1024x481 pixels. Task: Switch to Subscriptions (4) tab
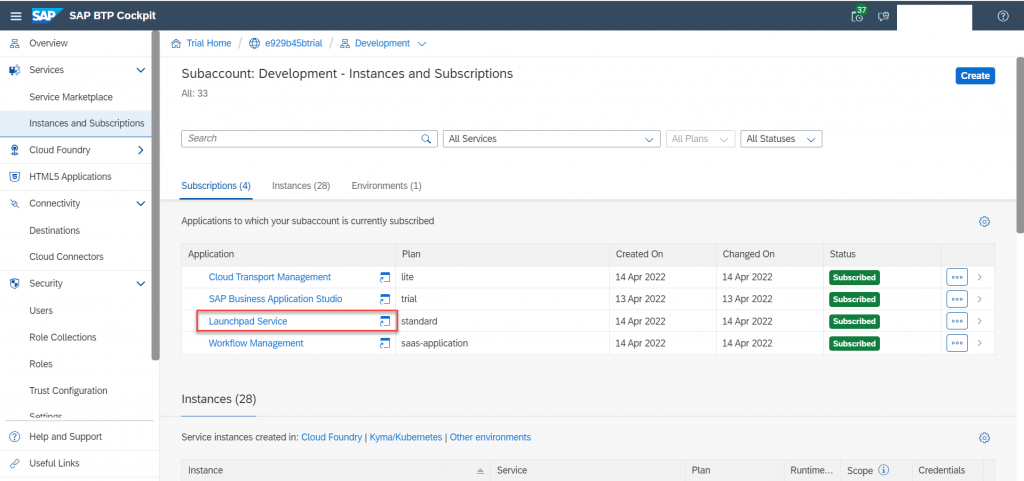(216, 186)
